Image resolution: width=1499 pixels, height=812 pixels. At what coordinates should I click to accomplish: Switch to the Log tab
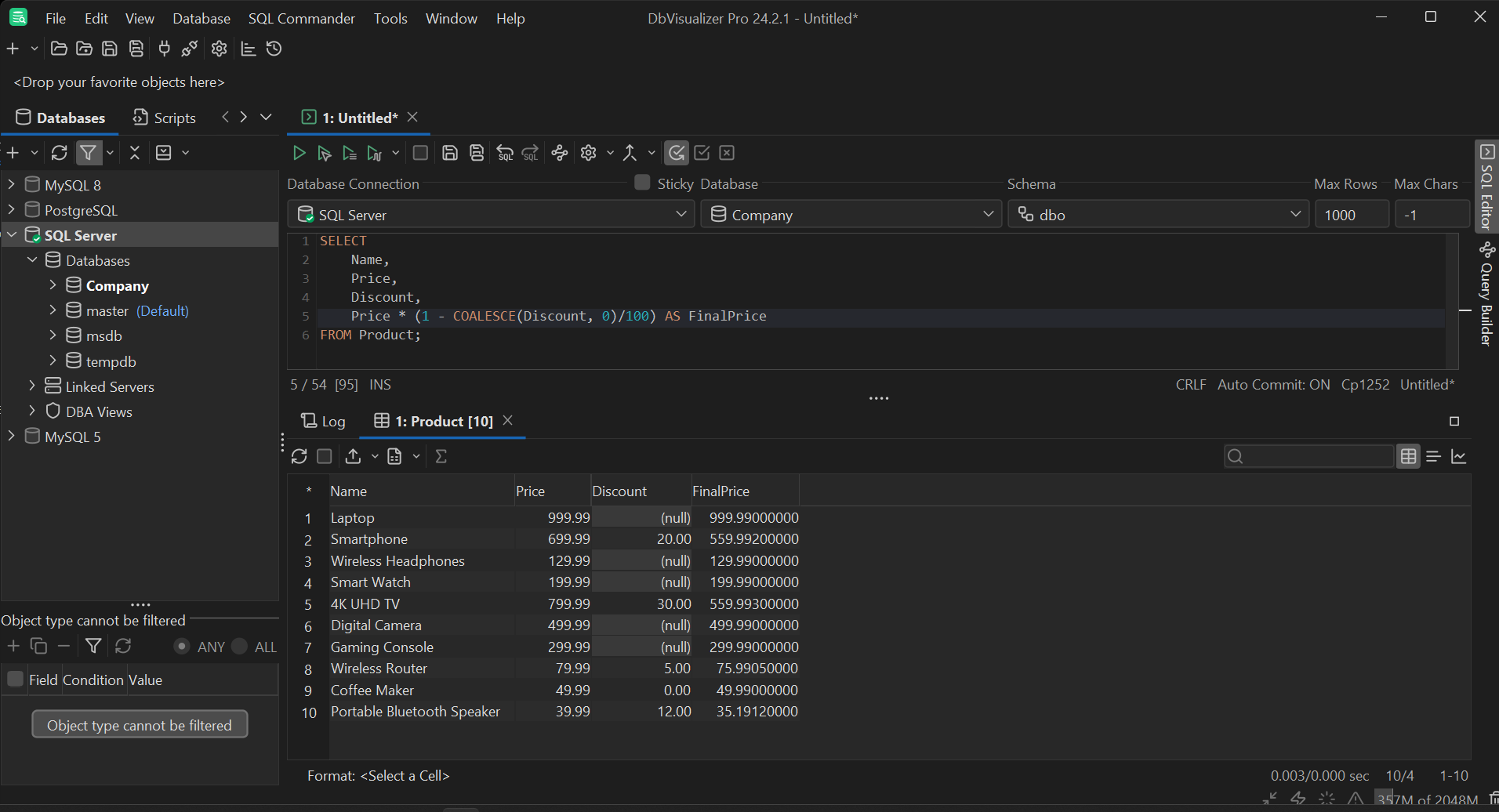[323, 421]
